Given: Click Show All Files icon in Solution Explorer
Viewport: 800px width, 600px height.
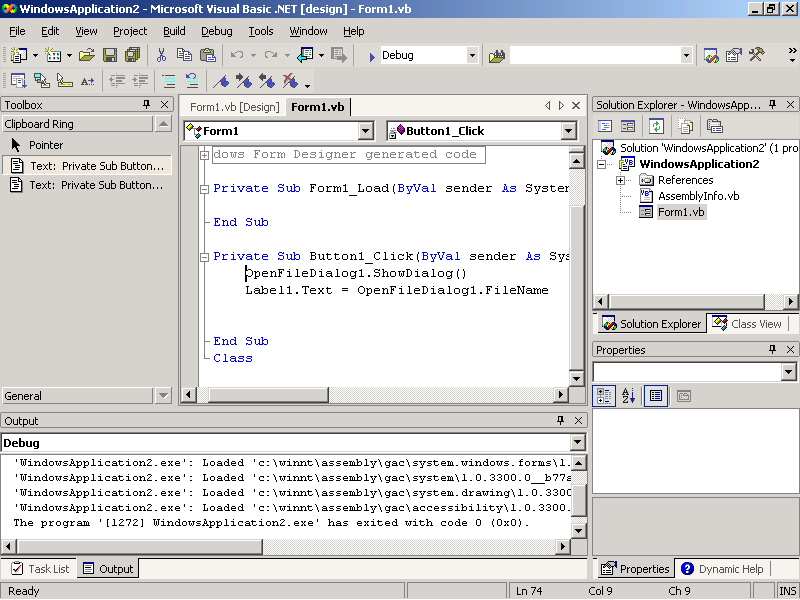Looking at the screenshot, I should [685, 126].
